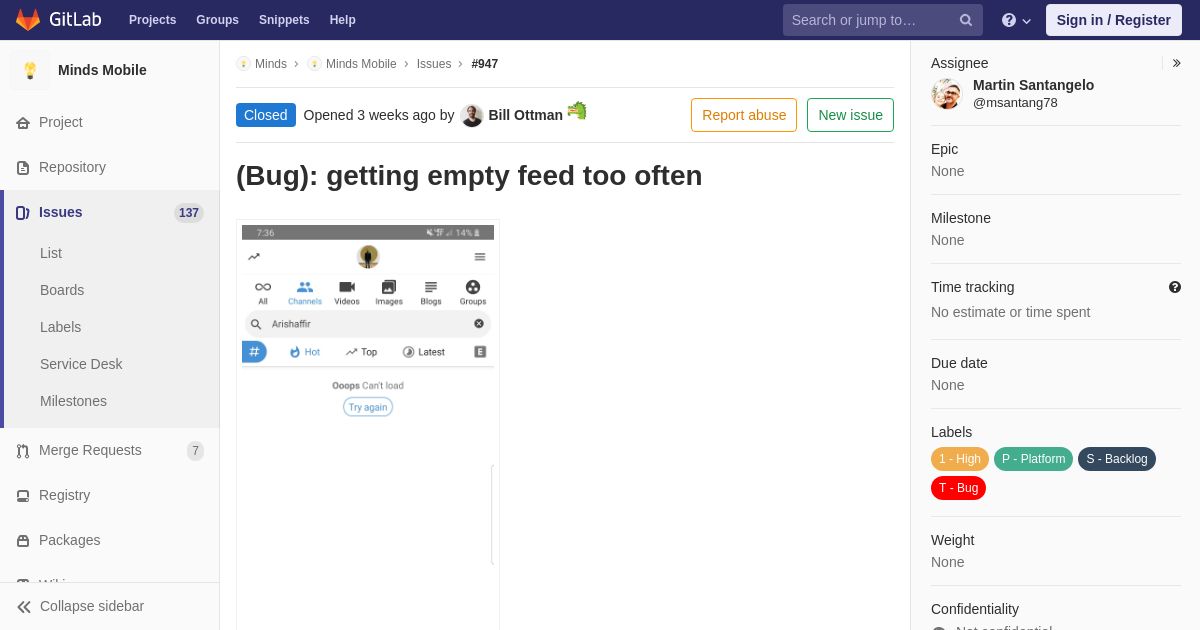Click the T - Bug label
1200x630 pixels.
coord(958,488)
